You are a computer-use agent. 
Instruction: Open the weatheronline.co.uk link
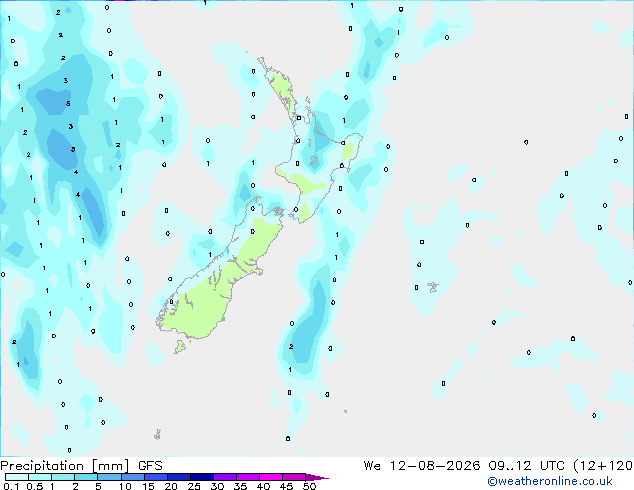click(550, 481)
